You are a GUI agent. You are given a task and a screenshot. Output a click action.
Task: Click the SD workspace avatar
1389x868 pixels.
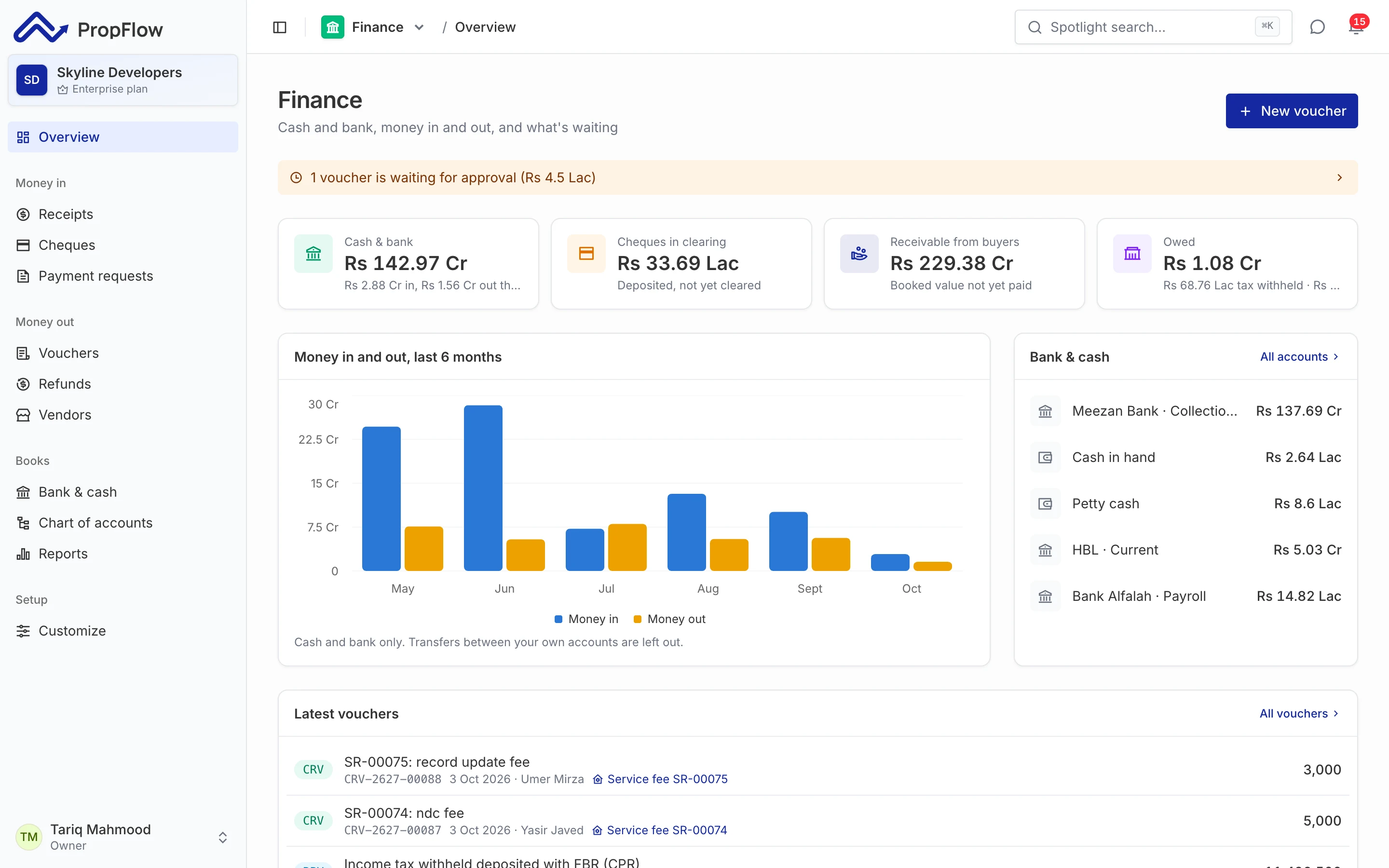pos(31,80)
